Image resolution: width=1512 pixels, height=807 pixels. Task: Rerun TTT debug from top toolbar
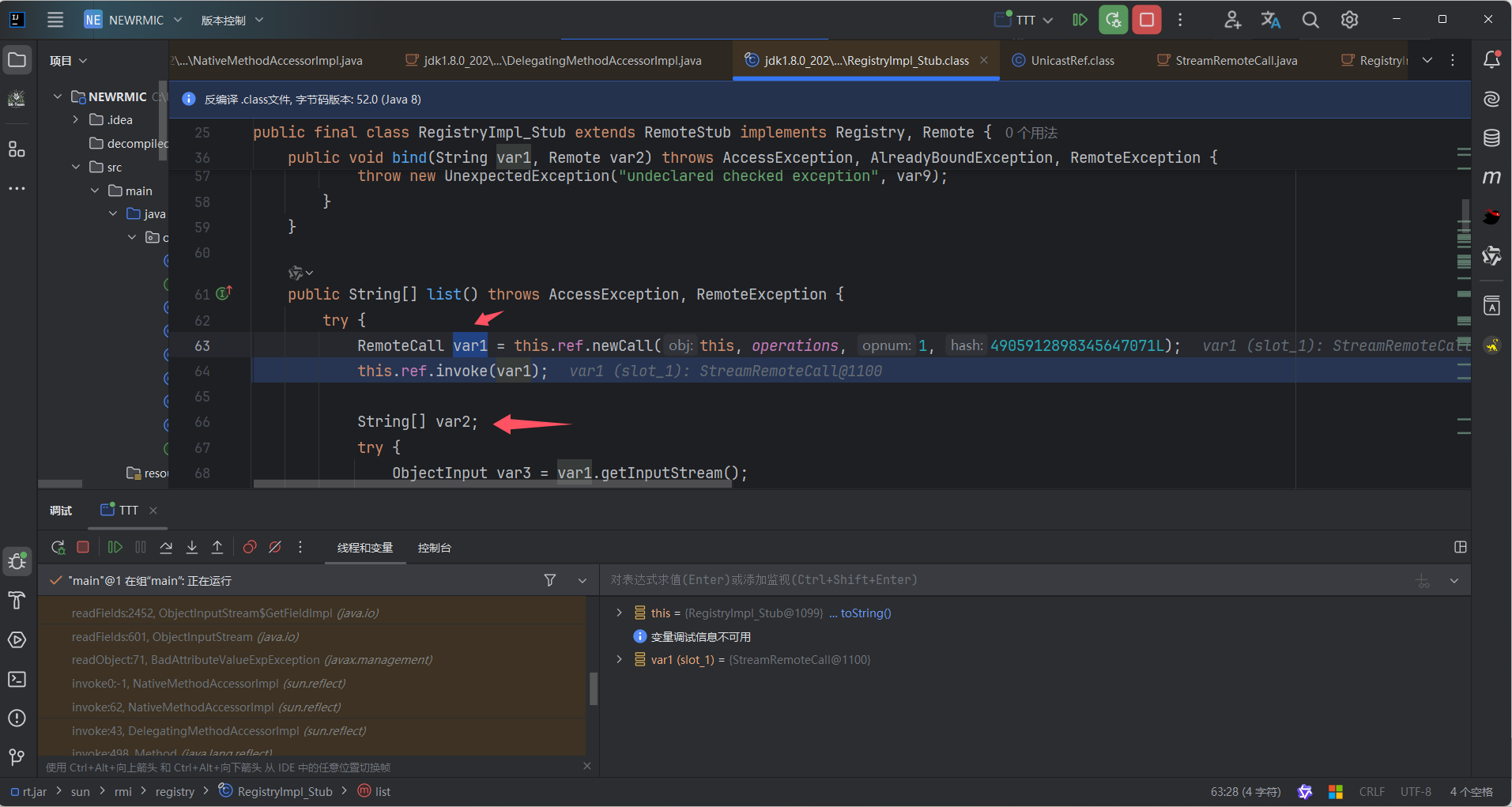(x=1113, y=20)
